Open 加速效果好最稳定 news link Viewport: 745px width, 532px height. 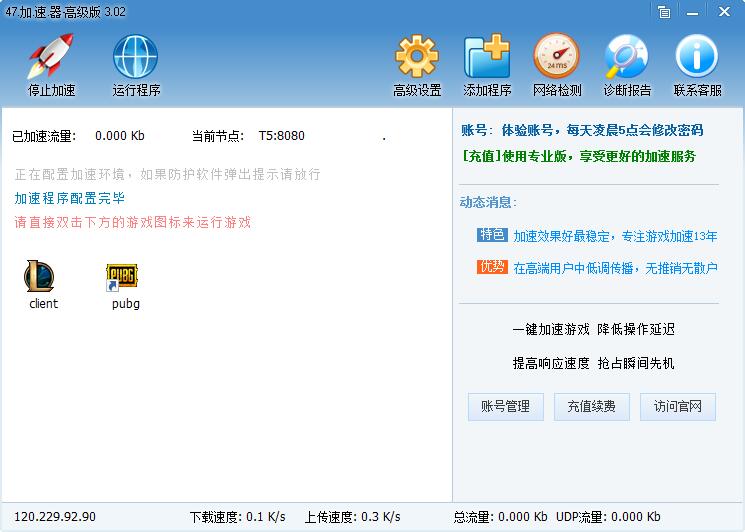click(x=615, y=236)
